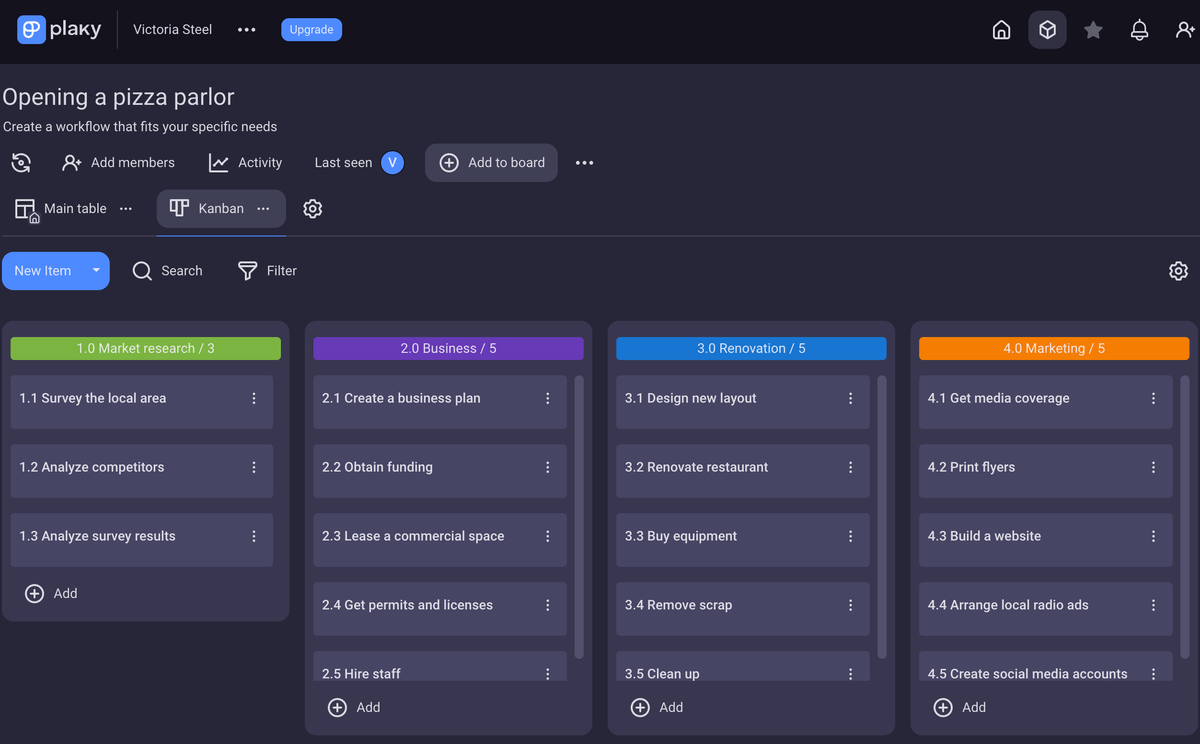Expand the New Item dropdown arrow

click(96, 271)
